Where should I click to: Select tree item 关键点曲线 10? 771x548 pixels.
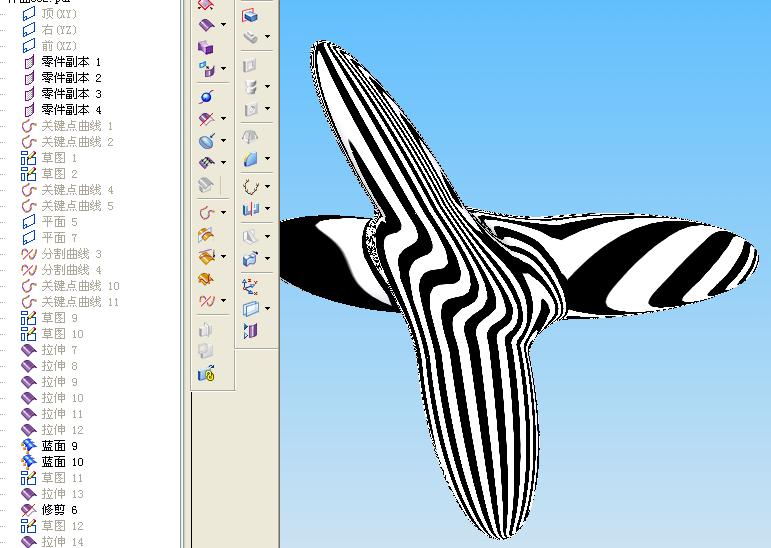71,286
